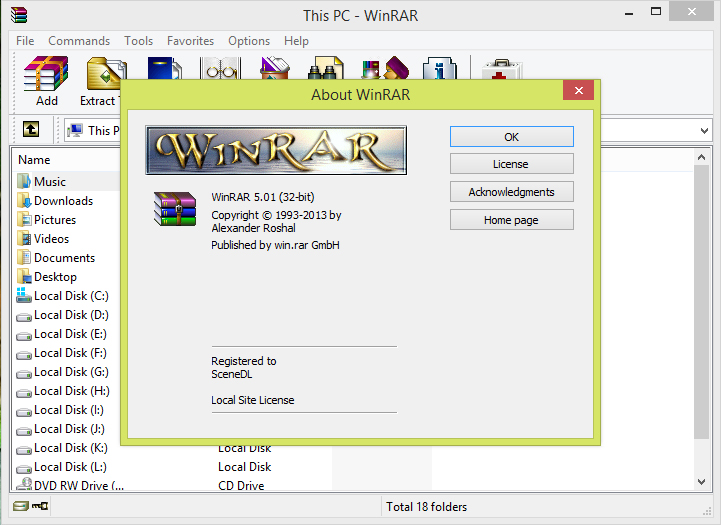Click the Local Disk (C:) drive icon
Viewport: 721px width, 525px height.
click(23, 295)
